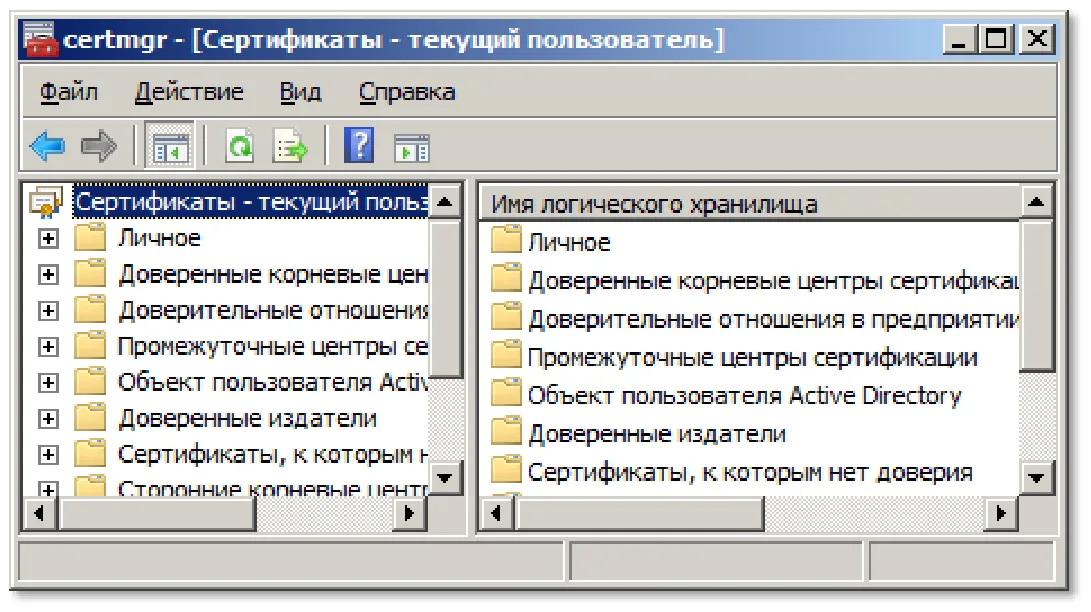Expand the Промежуточные центры tree node
The width and height of the screenshot is (1091, 612).
(48, 346)
